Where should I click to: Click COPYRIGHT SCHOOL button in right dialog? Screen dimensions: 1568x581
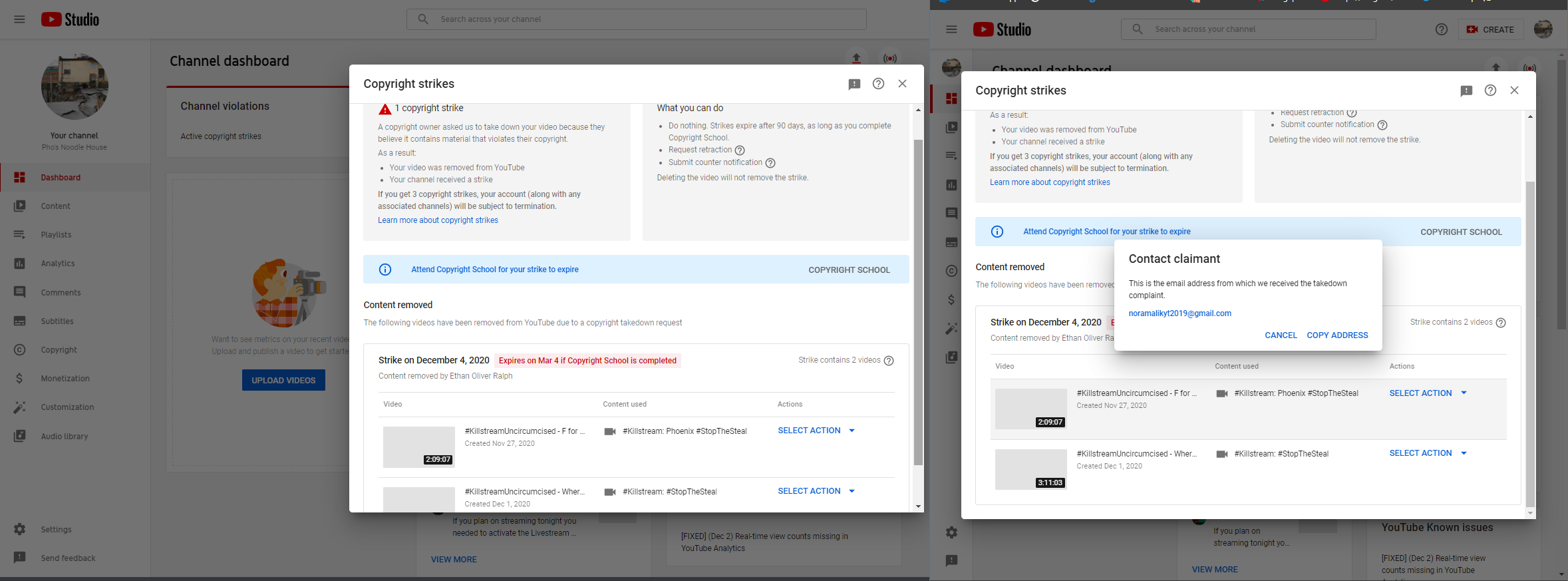click(x=1461, y=232)
